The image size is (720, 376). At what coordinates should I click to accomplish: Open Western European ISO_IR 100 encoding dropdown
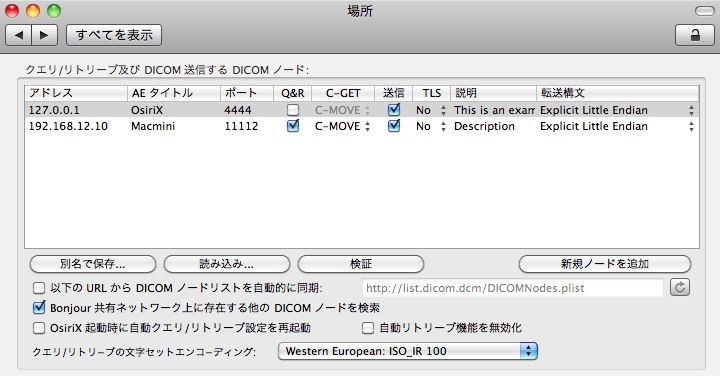coord(408,351)
